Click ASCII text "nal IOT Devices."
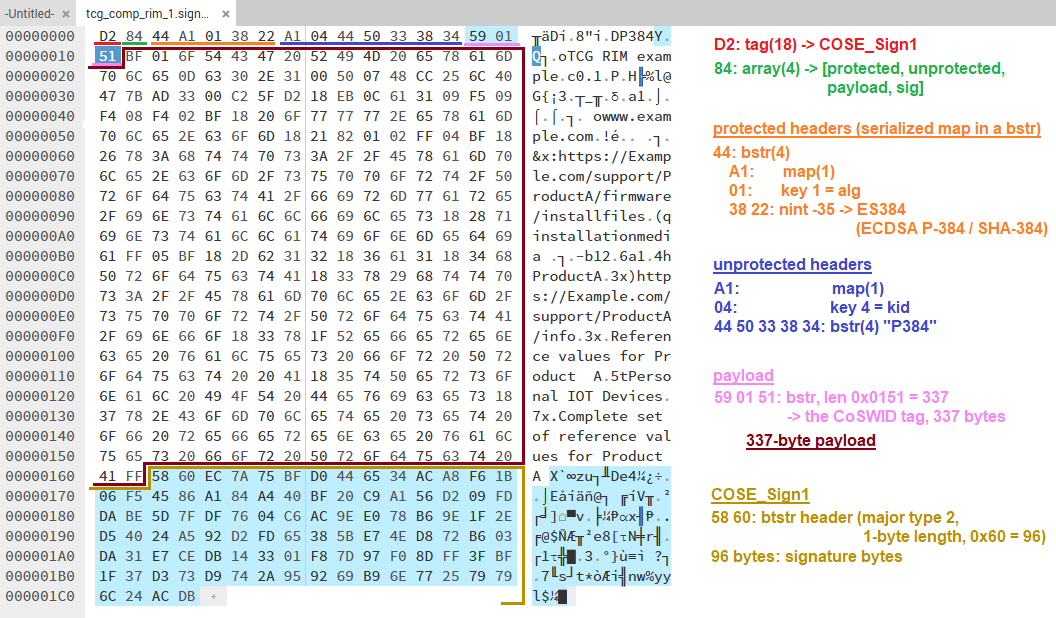Screen dimensions: 1056x618 tap(601, 397)
